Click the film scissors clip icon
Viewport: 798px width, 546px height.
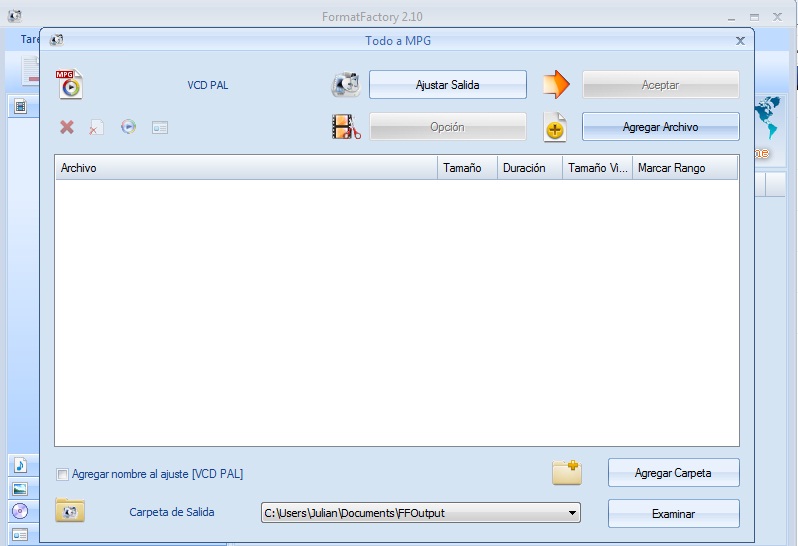(x=346, y=127)
